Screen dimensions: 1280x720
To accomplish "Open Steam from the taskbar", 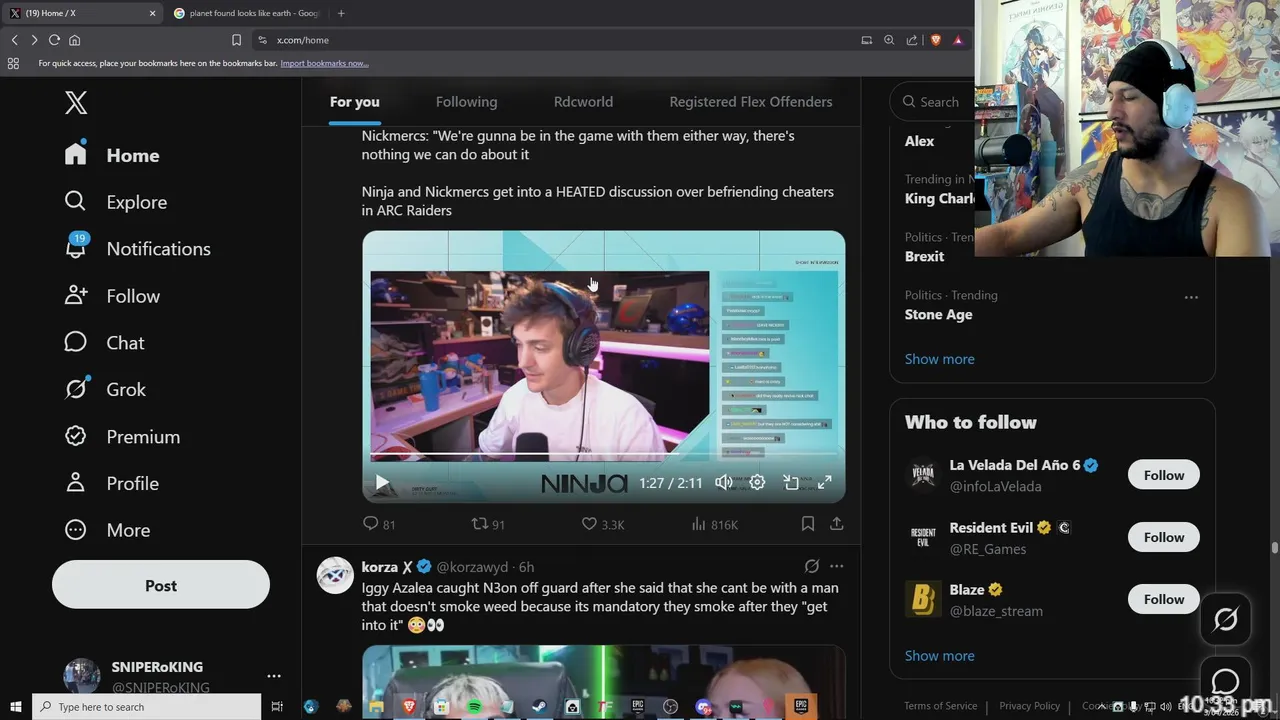I will coord(539,707).
